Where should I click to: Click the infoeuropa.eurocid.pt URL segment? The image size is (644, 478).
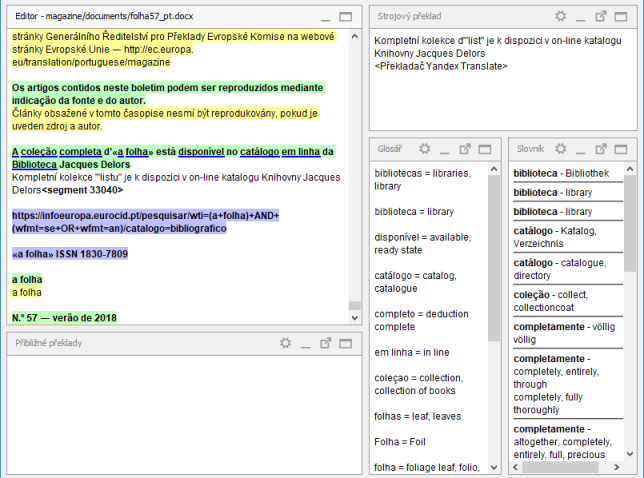tap(145, 222)
